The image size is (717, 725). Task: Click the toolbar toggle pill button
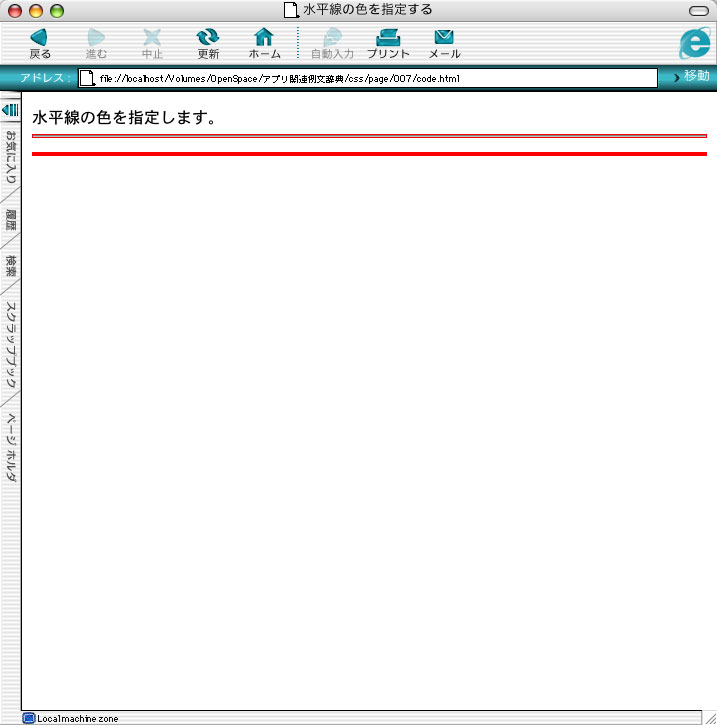click(x=699, y=11)
